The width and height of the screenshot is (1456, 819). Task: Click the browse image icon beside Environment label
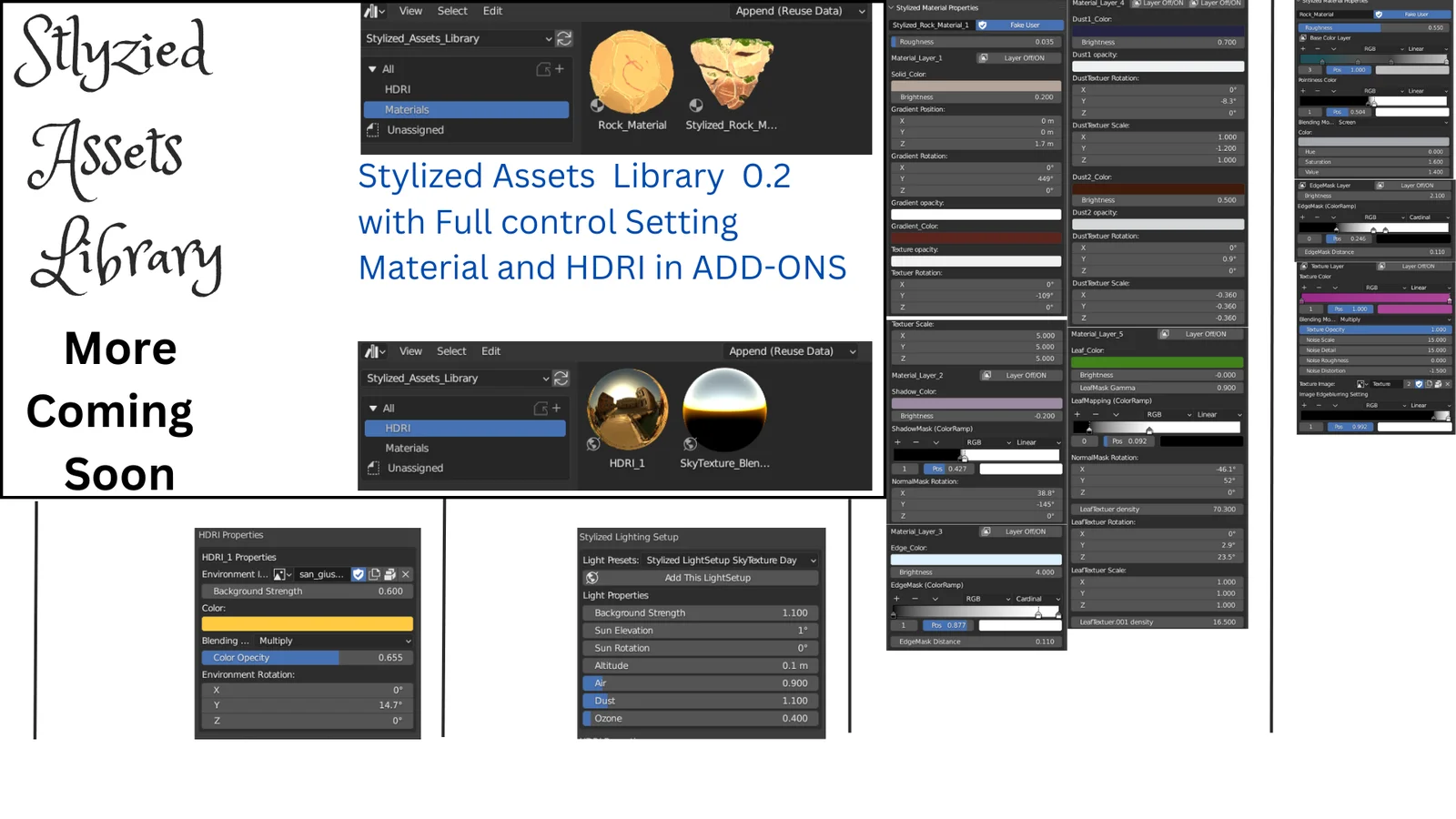(x=281, y=574)
